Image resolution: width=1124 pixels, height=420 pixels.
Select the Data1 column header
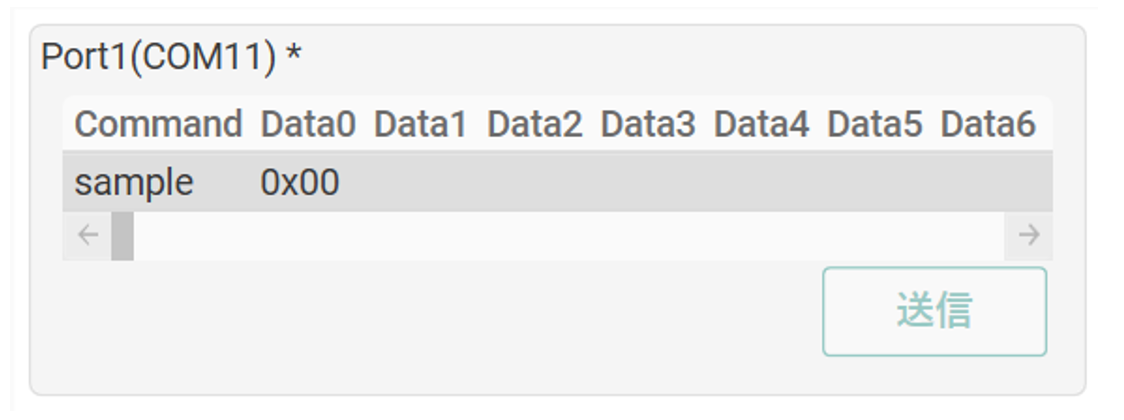click(x=420, y=125)
